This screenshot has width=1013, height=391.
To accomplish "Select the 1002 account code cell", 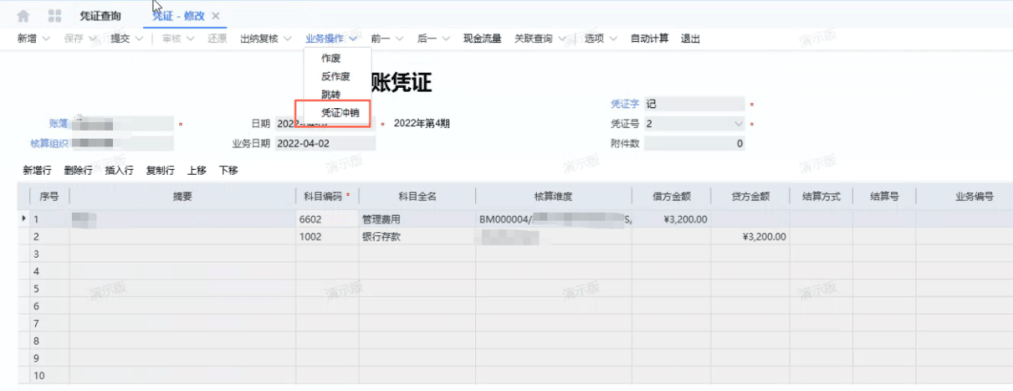I will click(328, 237).
